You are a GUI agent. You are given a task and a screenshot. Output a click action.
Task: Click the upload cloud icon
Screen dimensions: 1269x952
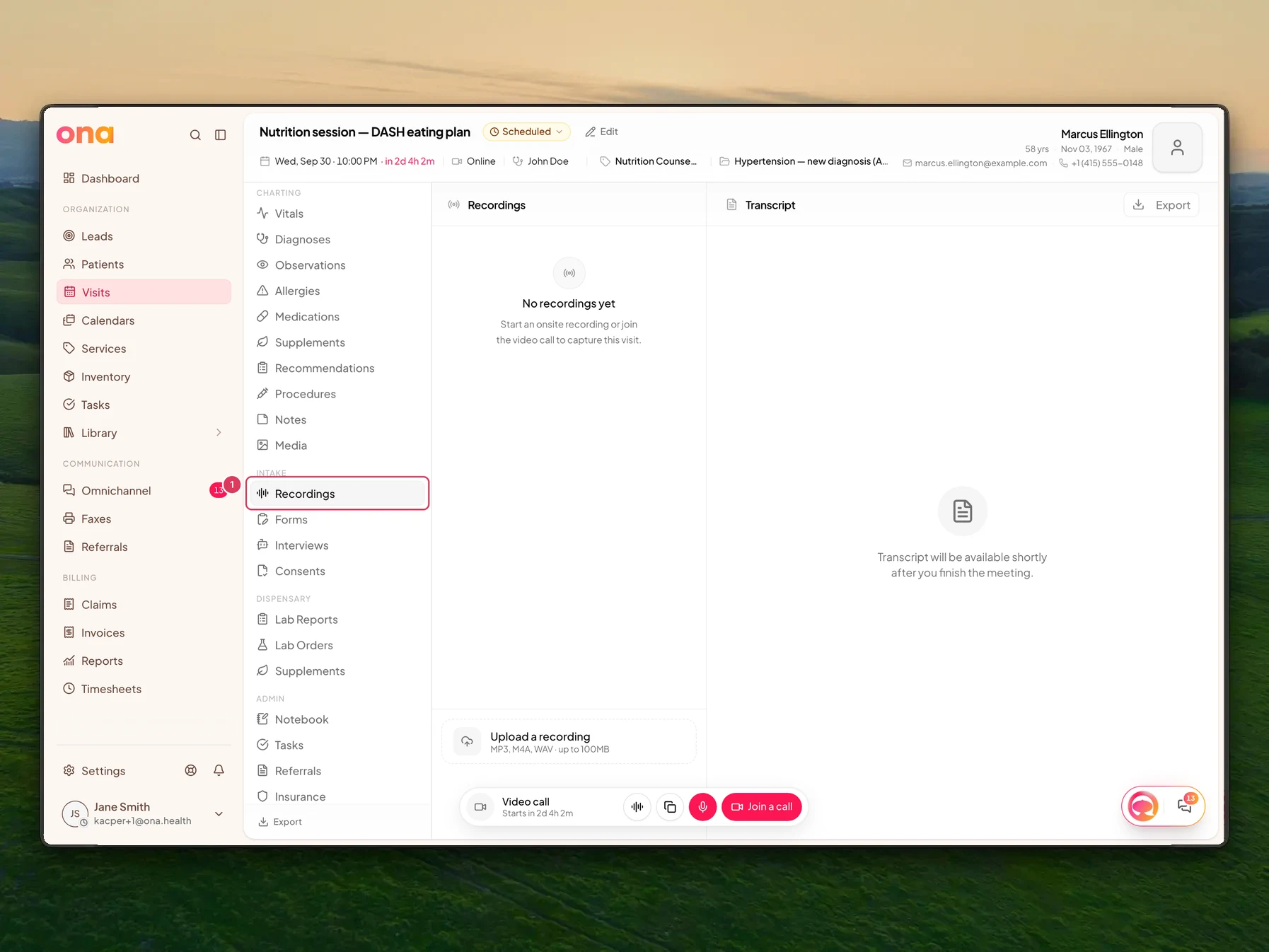pos(467,741)
